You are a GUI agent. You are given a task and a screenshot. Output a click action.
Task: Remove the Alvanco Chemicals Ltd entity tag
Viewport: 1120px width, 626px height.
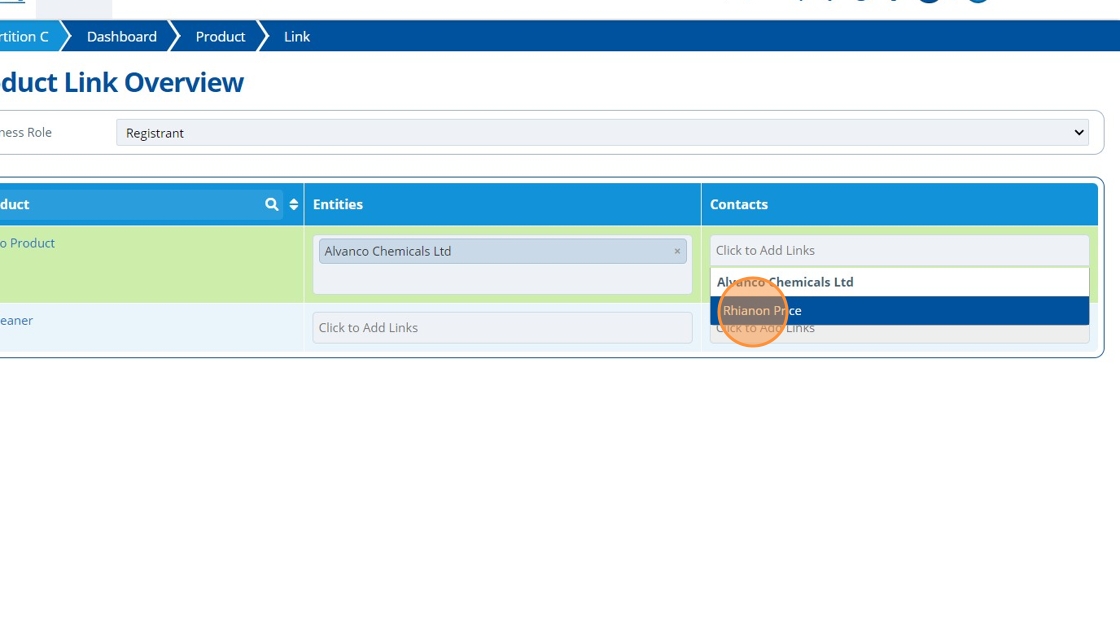tap(677, 252)
